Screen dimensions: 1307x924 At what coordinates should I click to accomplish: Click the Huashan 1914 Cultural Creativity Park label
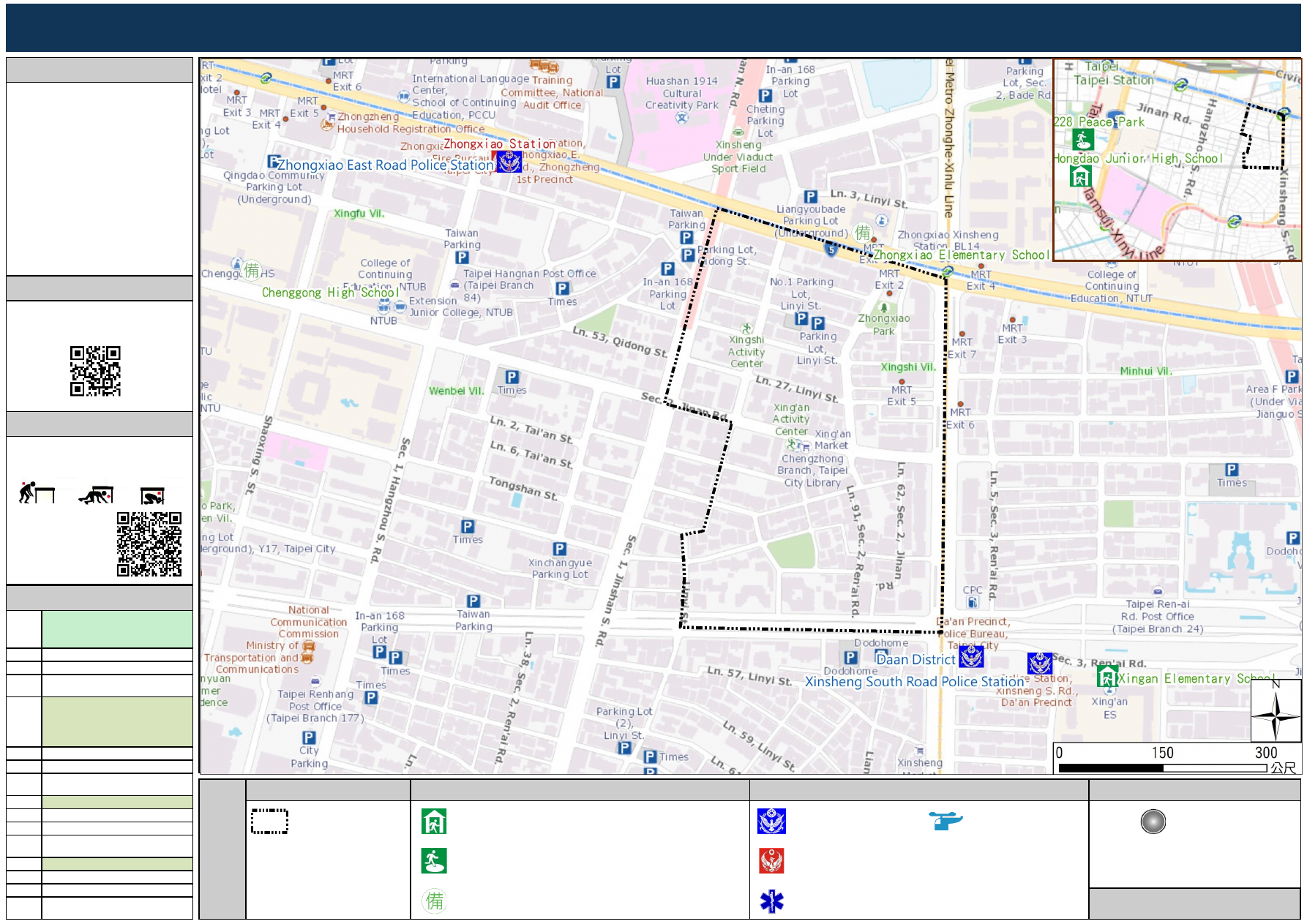[682, 93]
